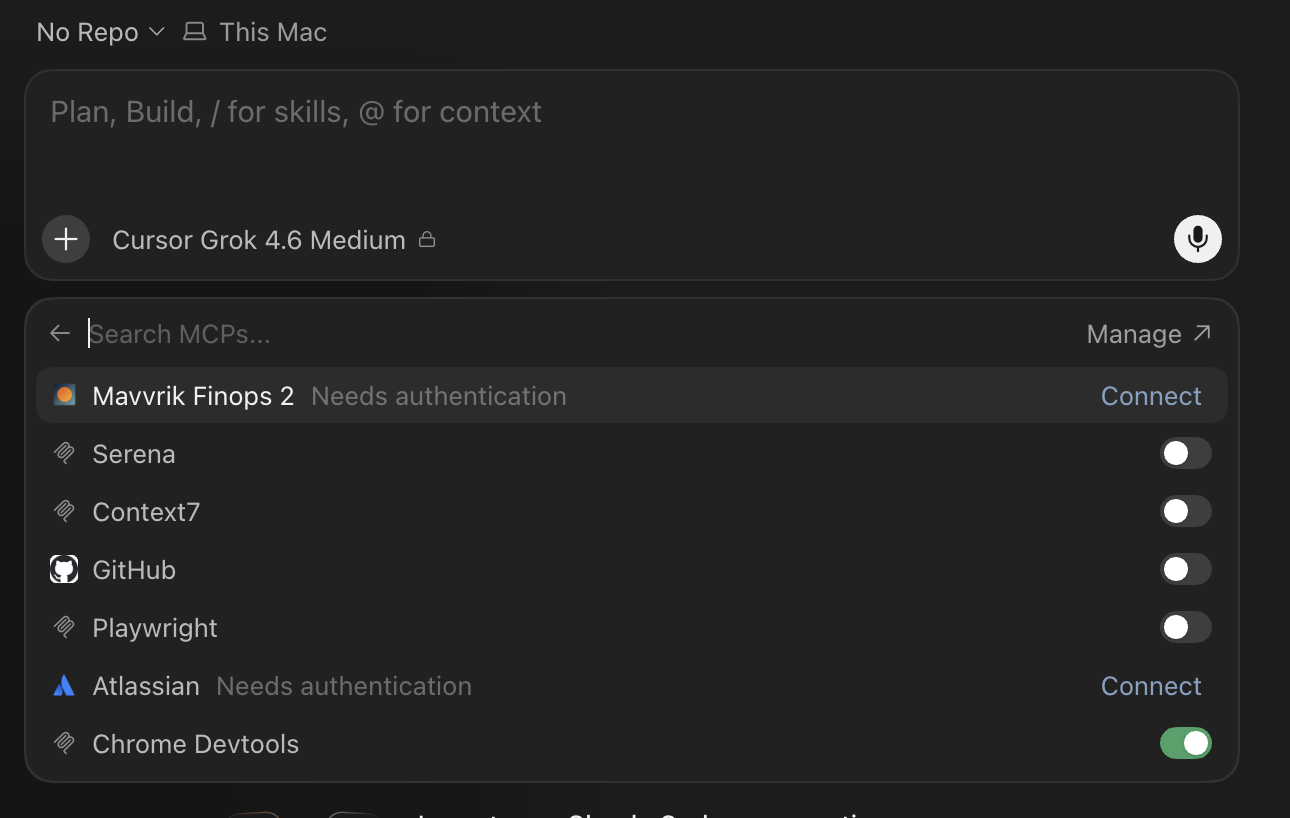The image size is (1290, 818).
Task: Open the Cursor Grok 4.6 Medium model selector
Action: point(259,240)
